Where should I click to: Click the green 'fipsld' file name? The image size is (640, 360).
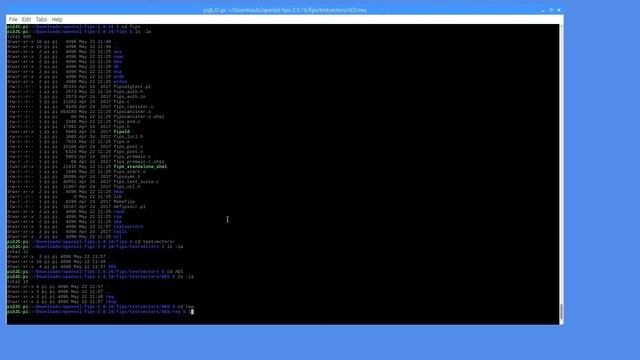coord(122,132)
